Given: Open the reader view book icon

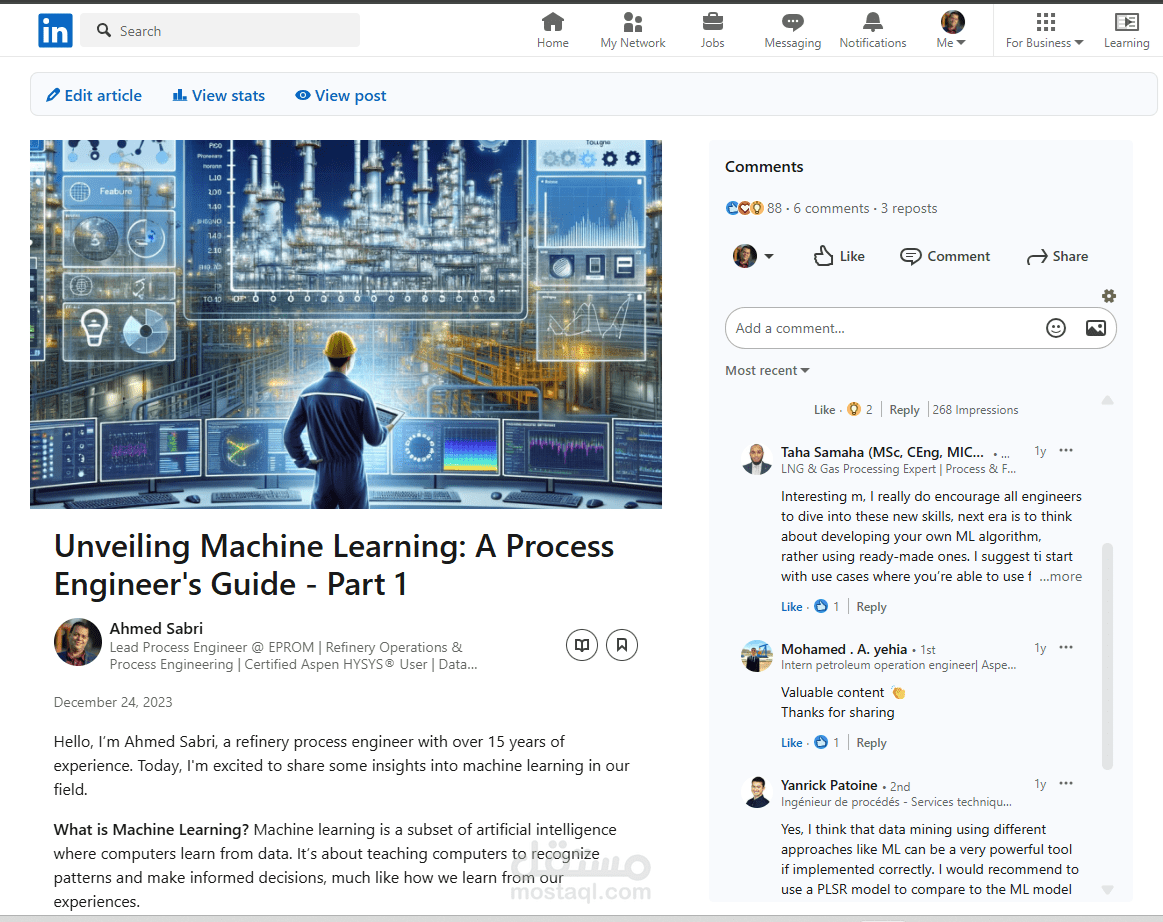Looking at the screenshot, I should pyautogui.click(x=582, y=645).
